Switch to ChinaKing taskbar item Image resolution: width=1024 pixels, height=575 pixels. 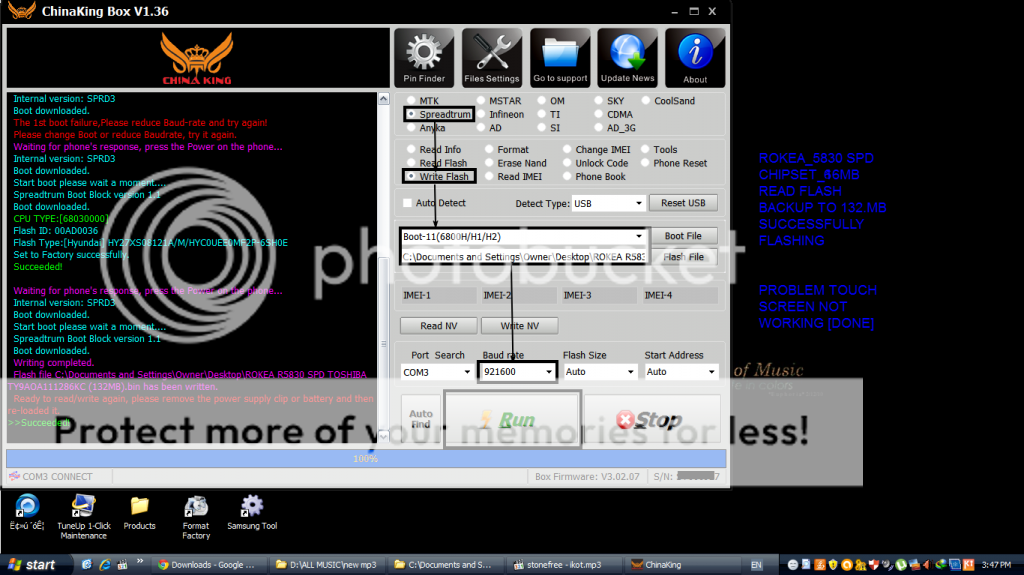(x=682, y=565)
